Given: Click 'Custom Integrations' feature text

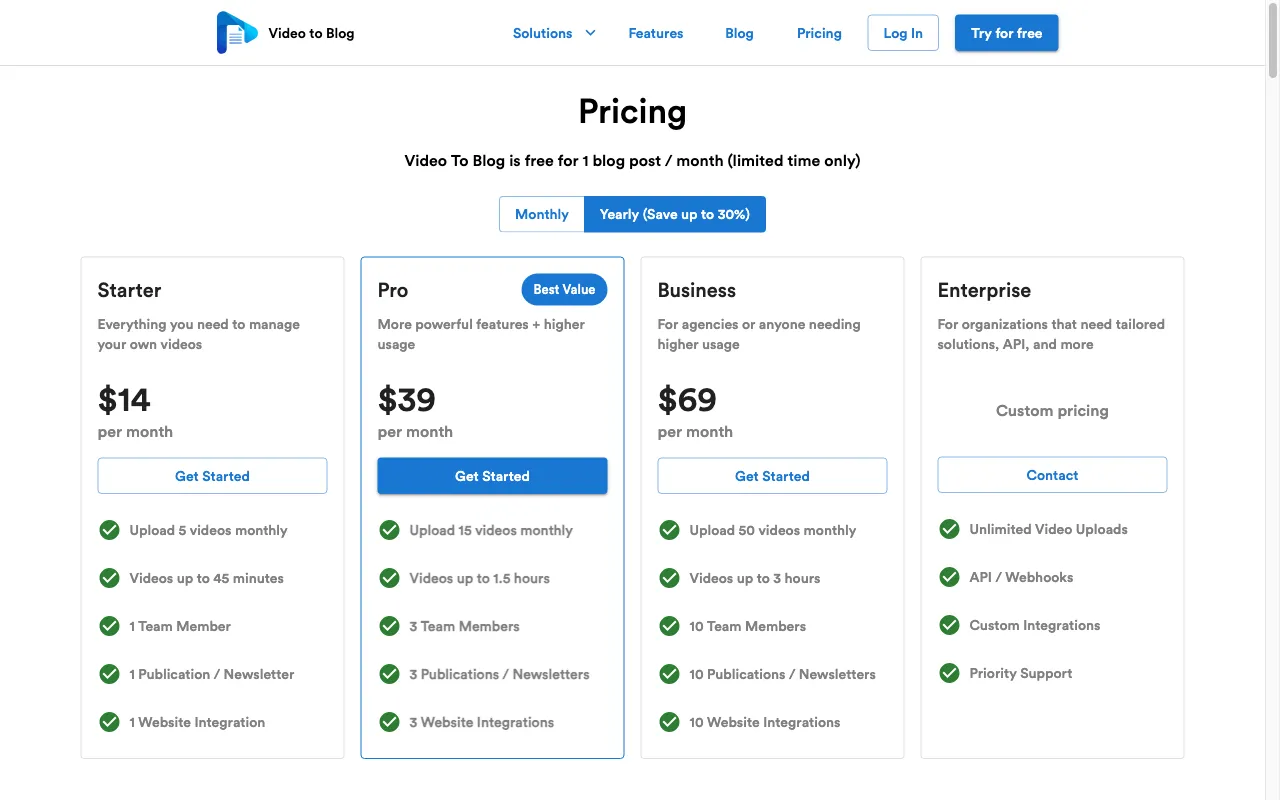Looking at the screenshot, I should (x=1034, y=625).
